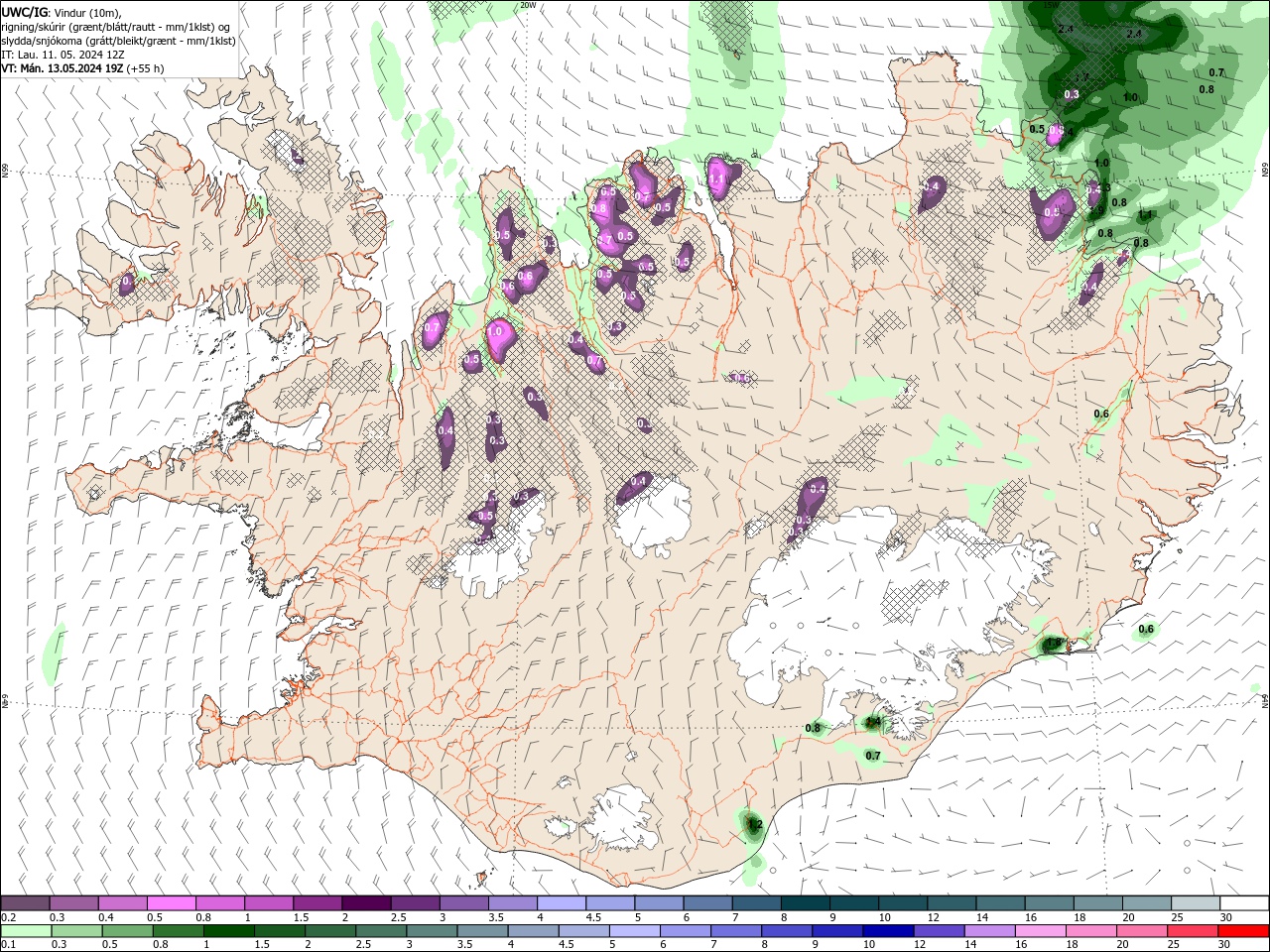Select the '1.2' precipitation value on the map
Image resolution: width=1270 pixels, height=952 pixels.
754,824
